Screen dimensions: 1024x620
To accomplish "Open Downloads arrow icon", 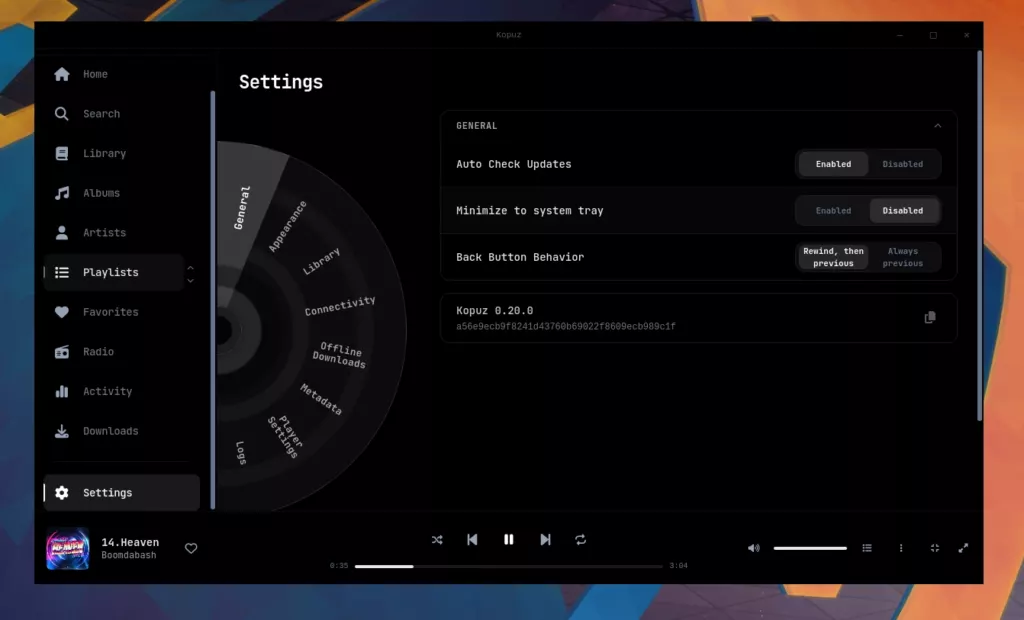I will click(x=62, y=431).
